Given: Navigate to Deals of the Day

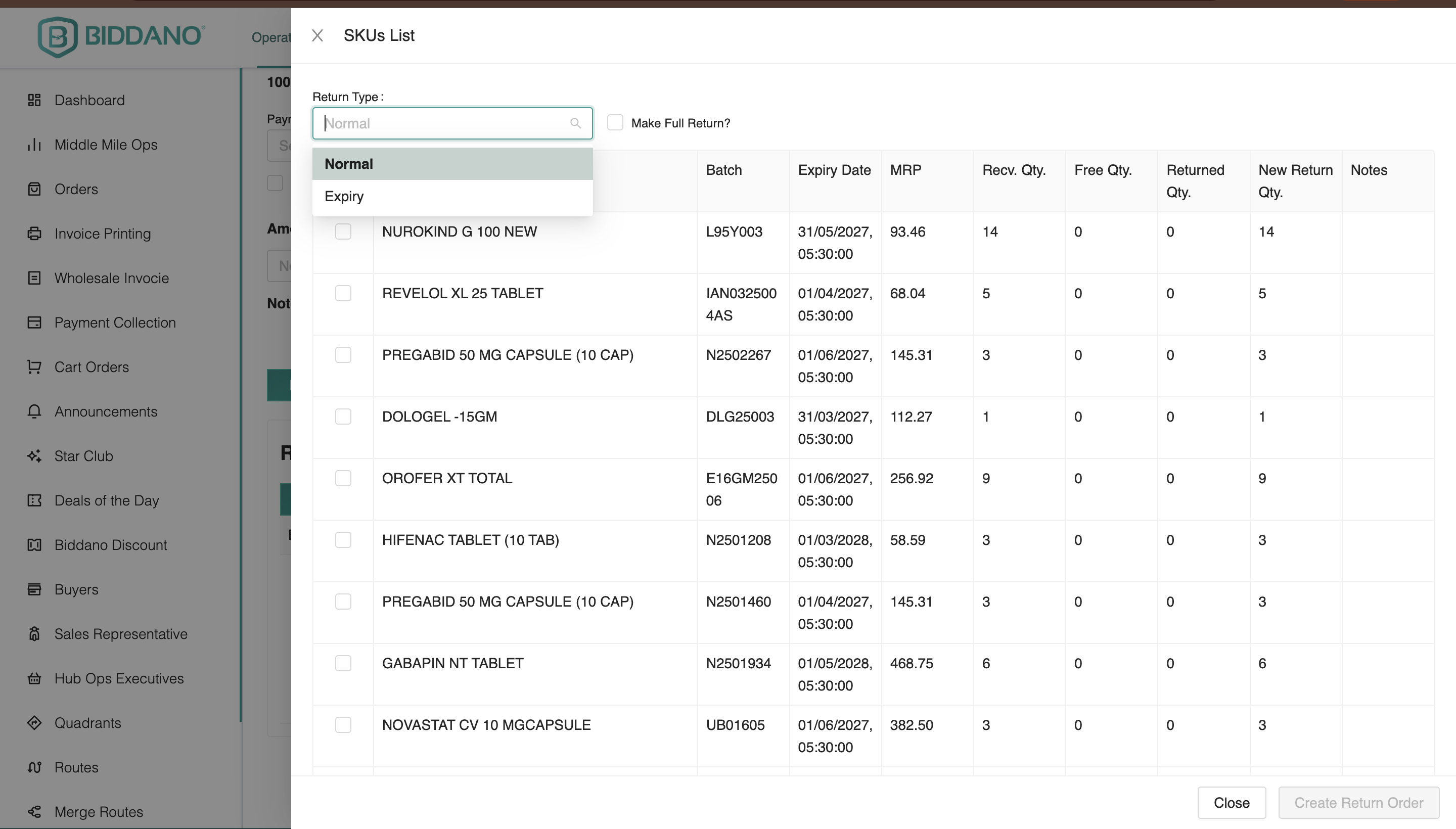Looking at the screenshot, I should (107, 500).
